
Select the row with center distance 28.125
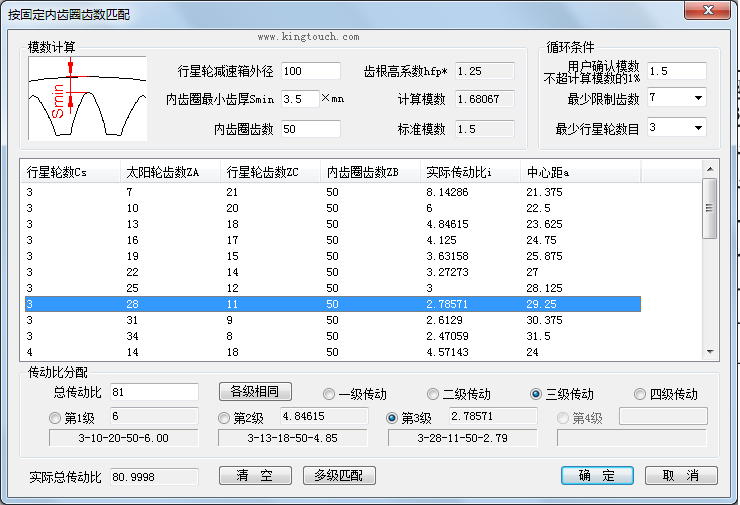pyautogui.click(x=333, y=288)
